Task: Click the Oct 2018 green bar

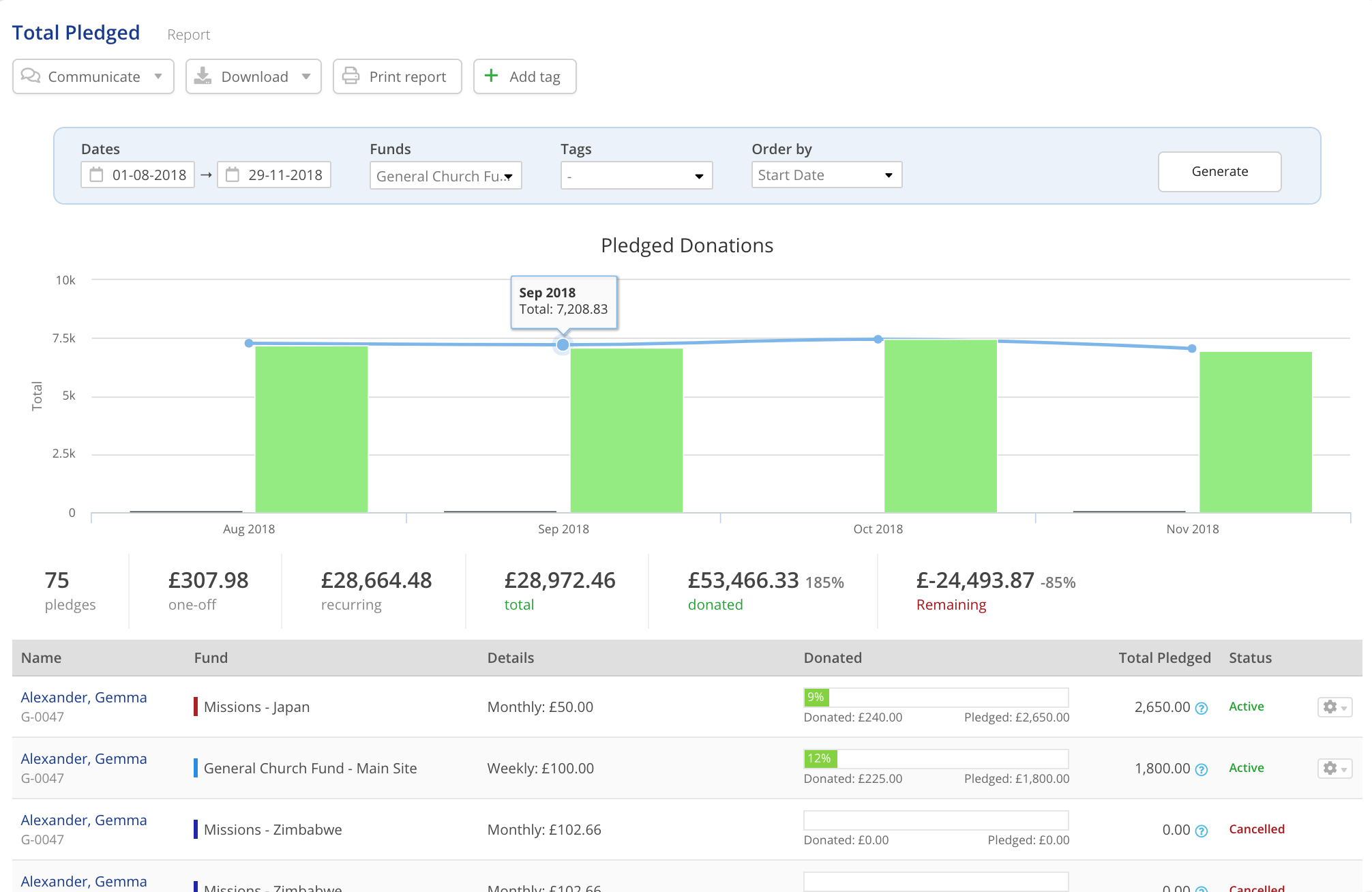Action: pyautogui.click(x=940, y=426)
